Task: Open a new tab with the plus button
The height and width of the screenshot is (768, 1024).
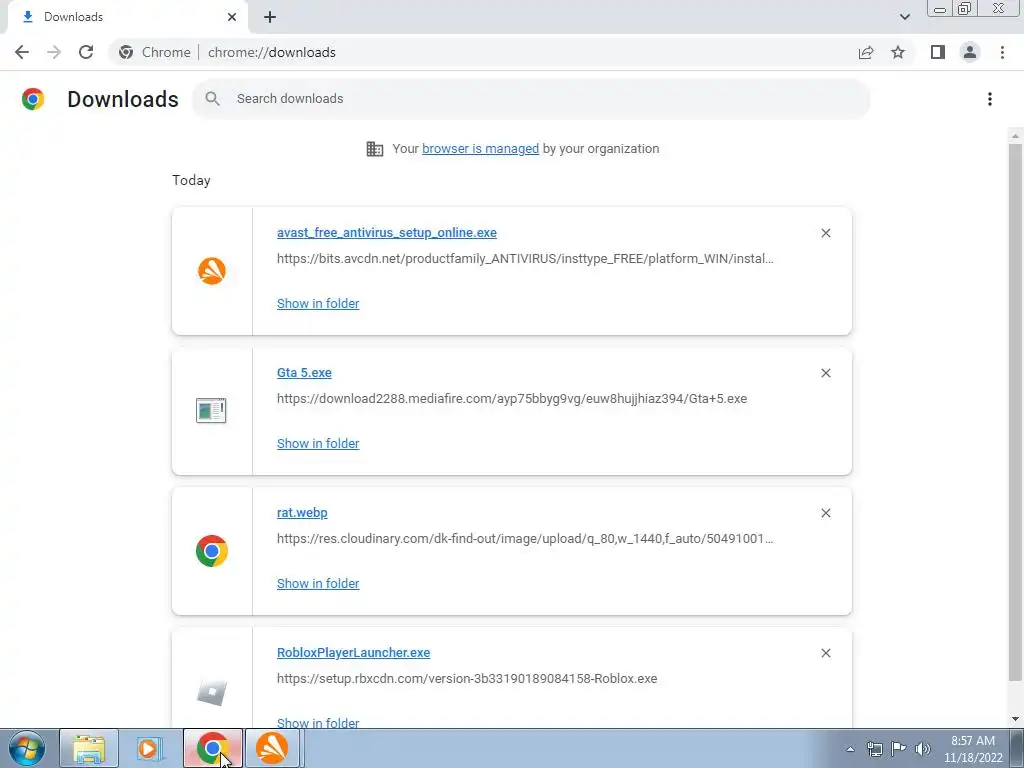Action: [x=270, y=17]
